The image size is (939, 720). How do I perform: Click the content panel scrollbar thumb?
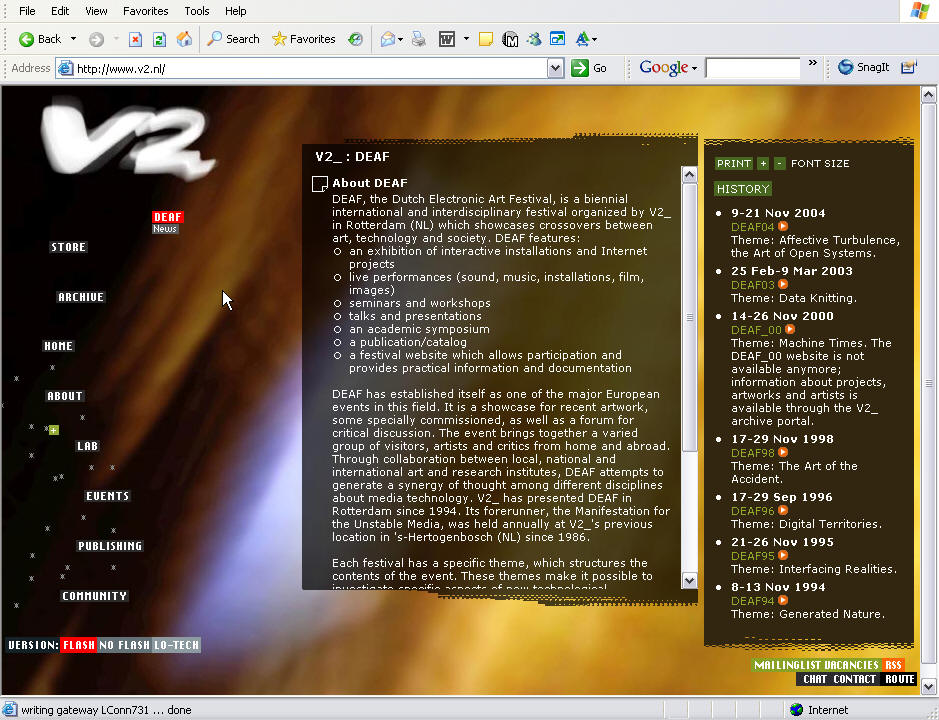point(689,317)
